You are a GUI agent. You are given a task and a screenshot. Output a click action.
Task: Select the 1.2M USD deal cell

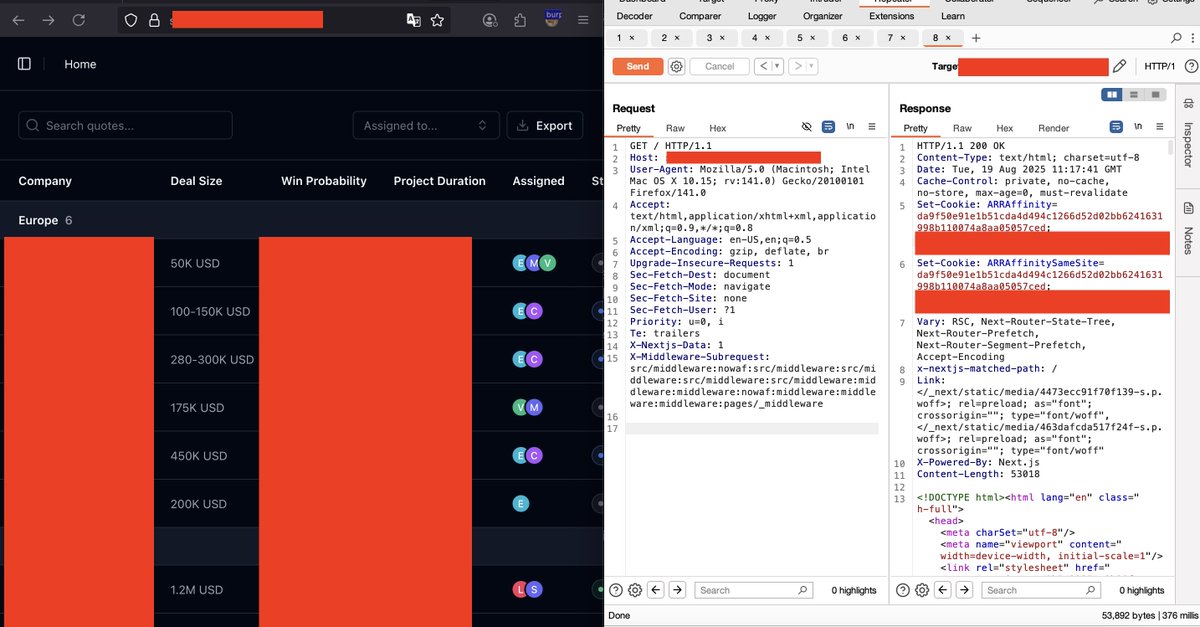[x=196, y=590]
